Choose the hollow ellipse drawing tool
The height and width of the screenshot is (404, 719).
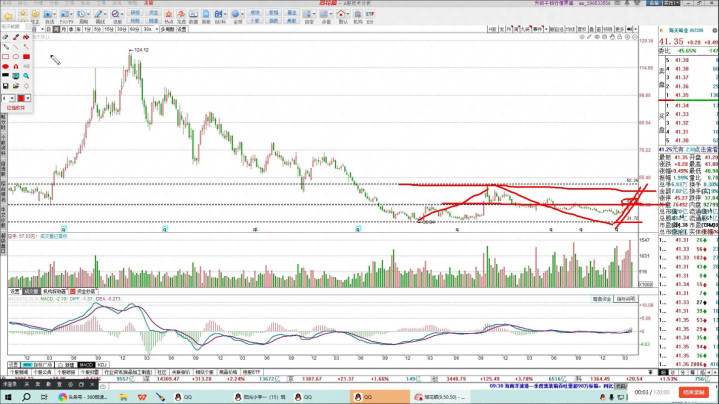pyautogui.click(x=17, y=57)
